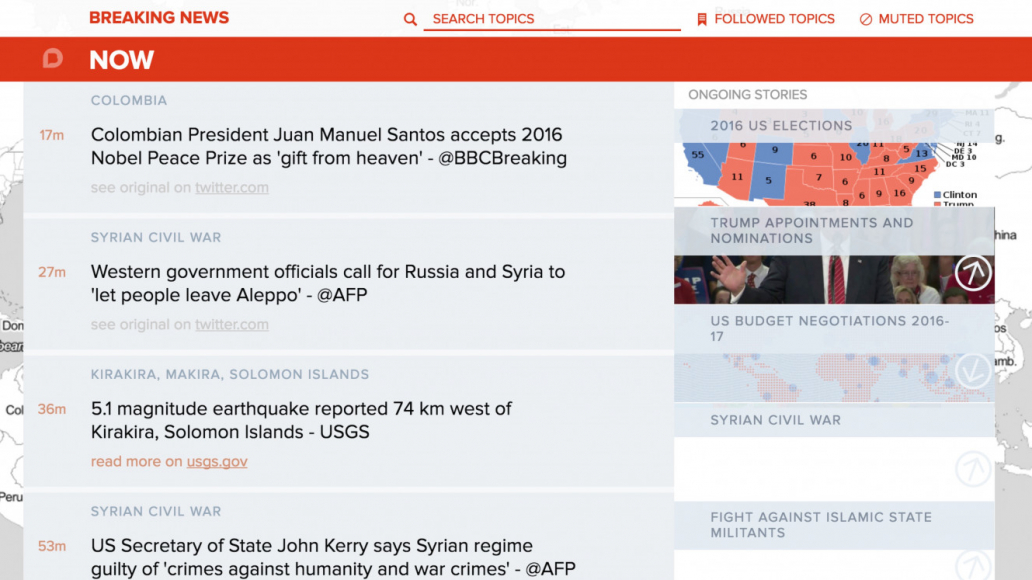Open Syrian Civil War in Ongoing Stories
The image size is (1032, 580).
[775, 420]
